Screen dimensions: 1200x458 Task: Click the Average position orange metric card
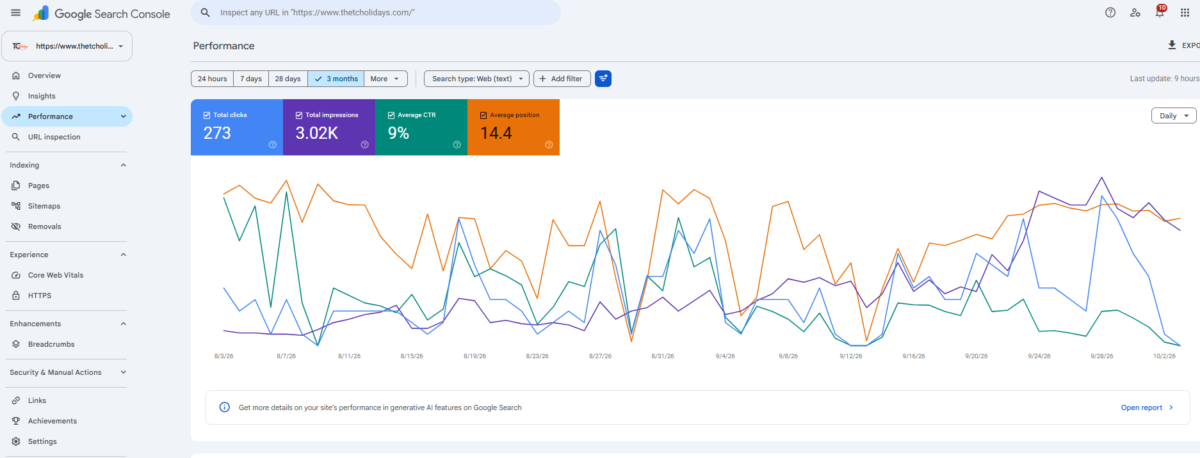(513, 127)
